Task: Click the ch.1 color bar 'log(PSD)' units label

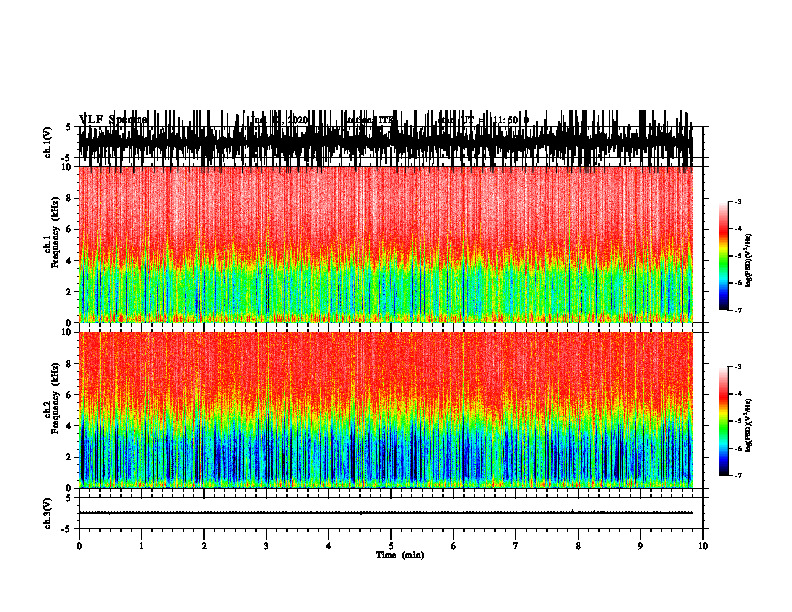Action: pyautogui.click(x=749, y=260)
